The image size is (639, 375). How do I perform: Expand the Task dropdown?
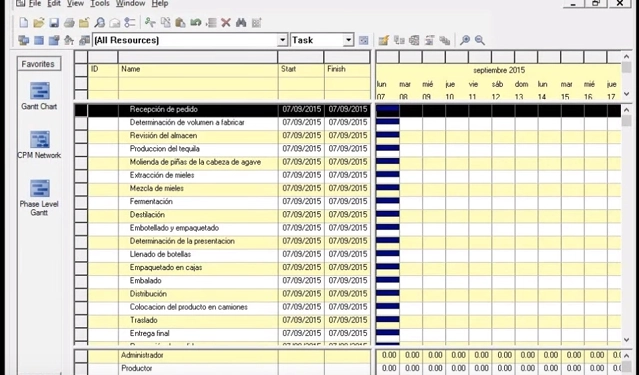(348, 40)
